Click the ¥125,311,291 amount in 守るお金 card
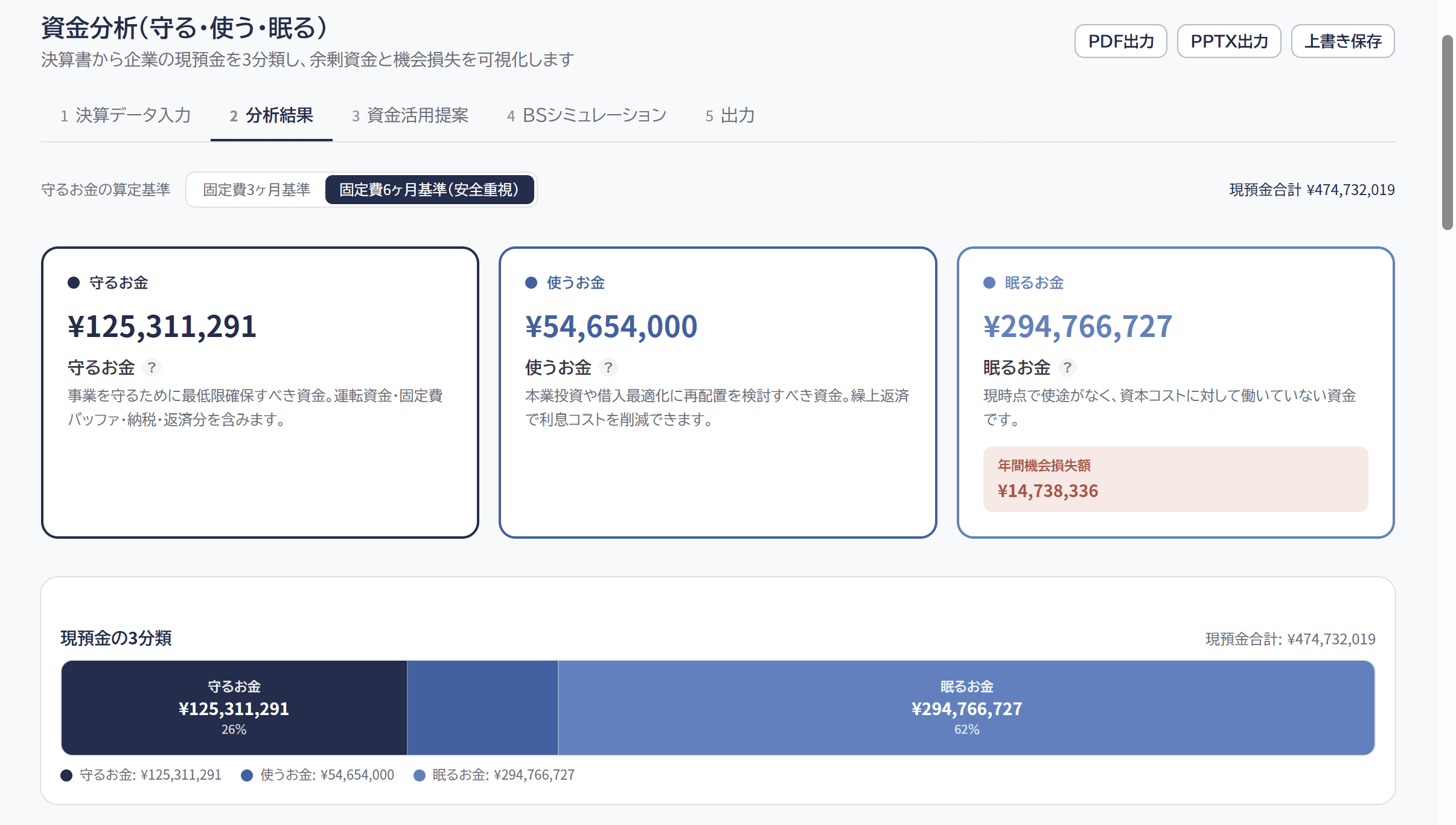Image resolution: width=1456 pixels, height=825 pixels. 162,326
